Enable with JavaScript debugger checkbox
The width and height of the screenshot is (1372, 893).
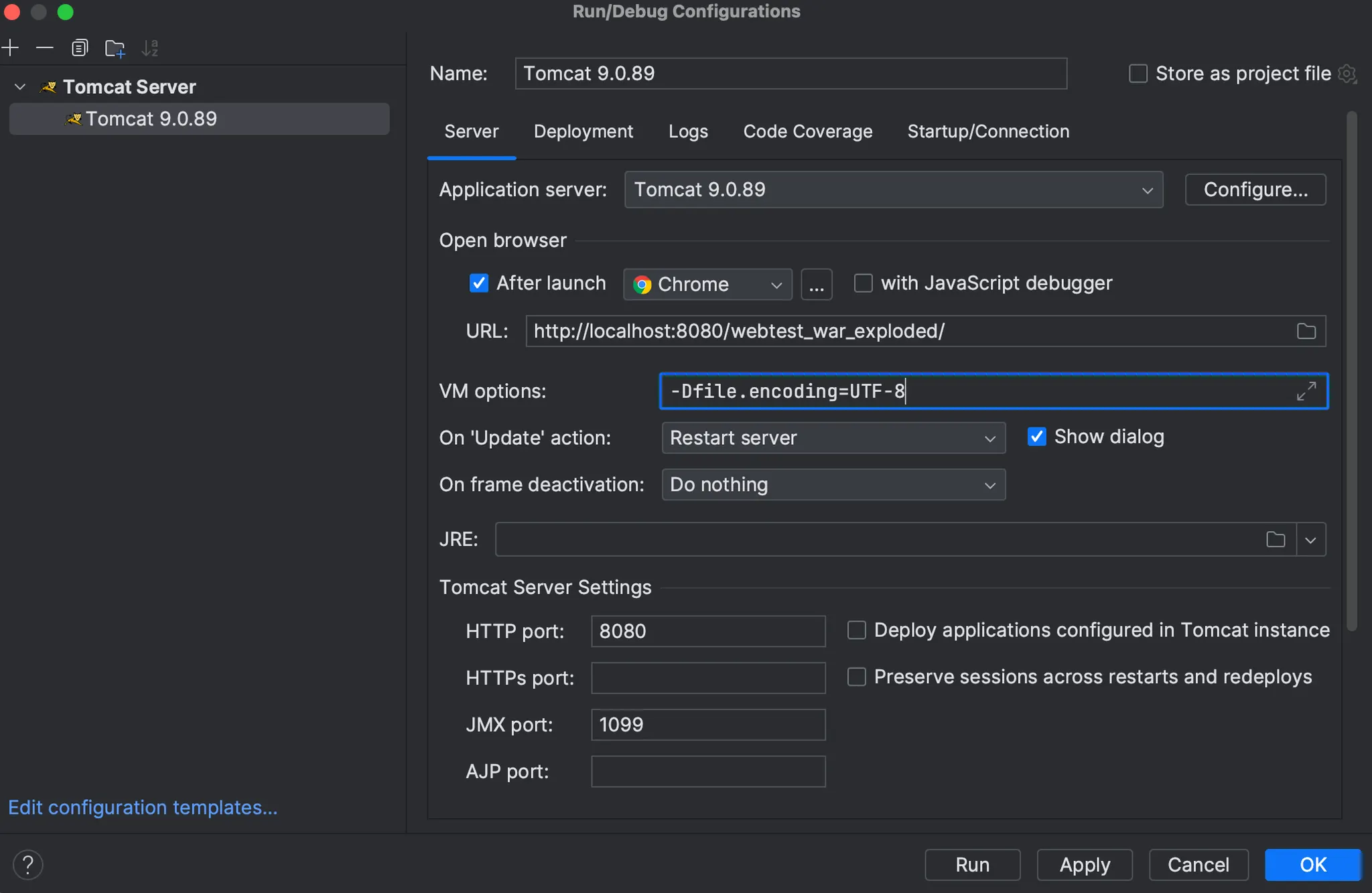863,283
